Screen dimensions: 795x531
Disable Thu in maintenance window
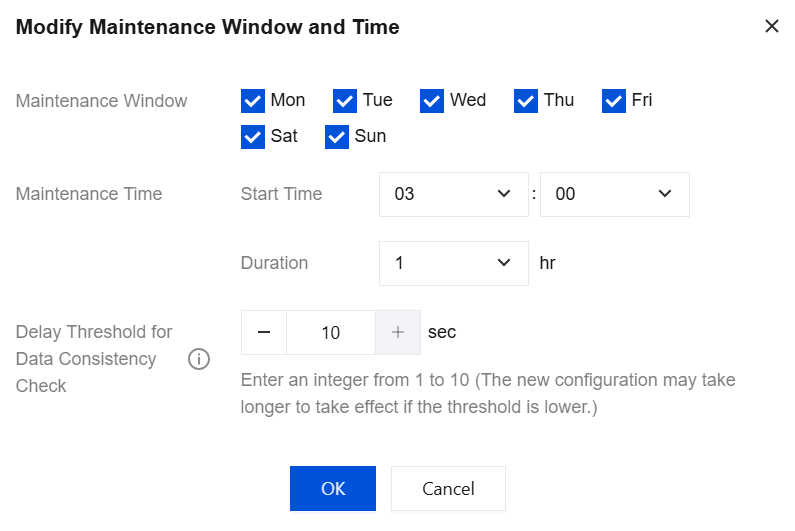click(x=526, y=100)
